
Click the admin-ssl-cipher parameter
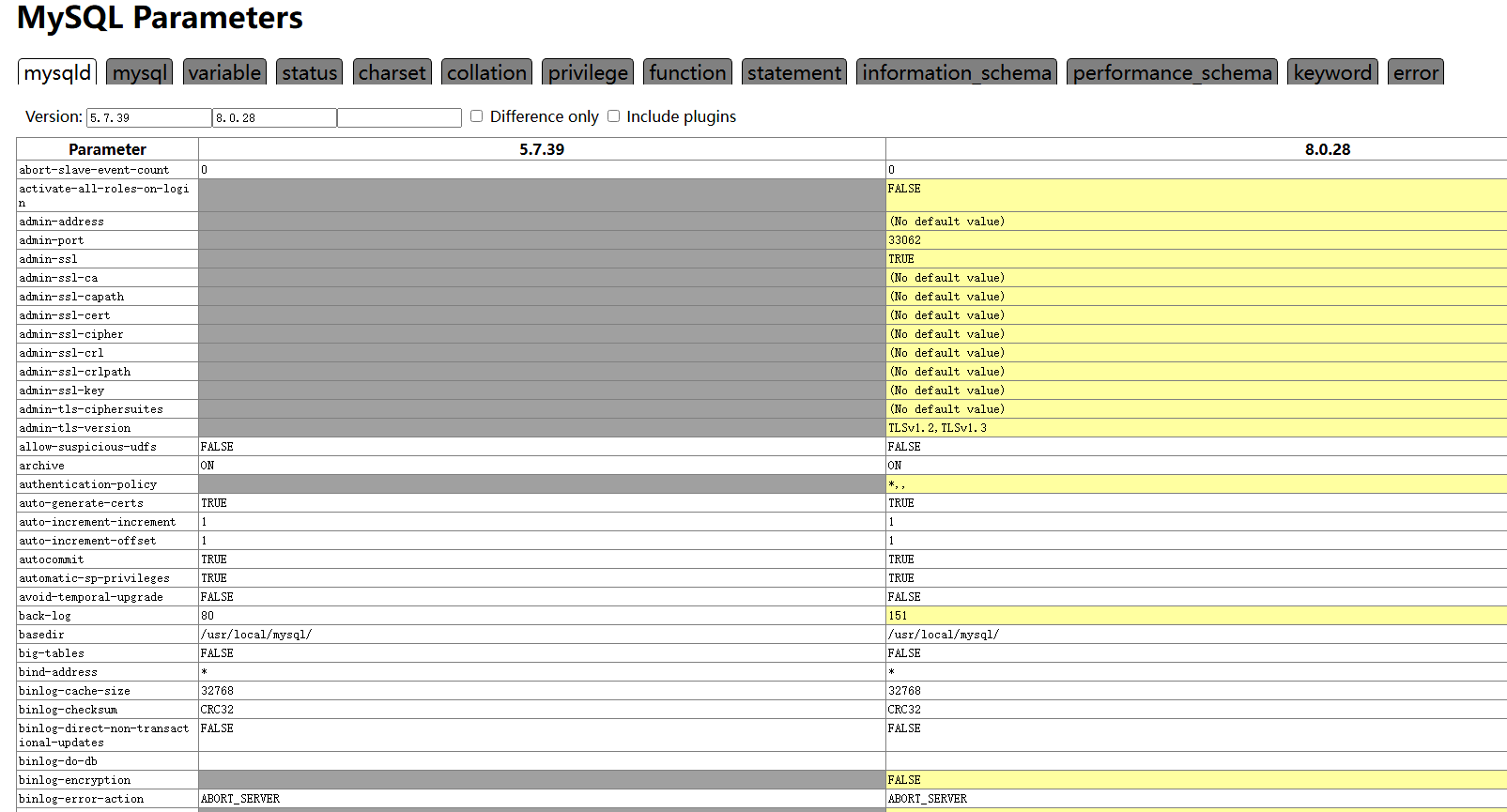[71, 334]
